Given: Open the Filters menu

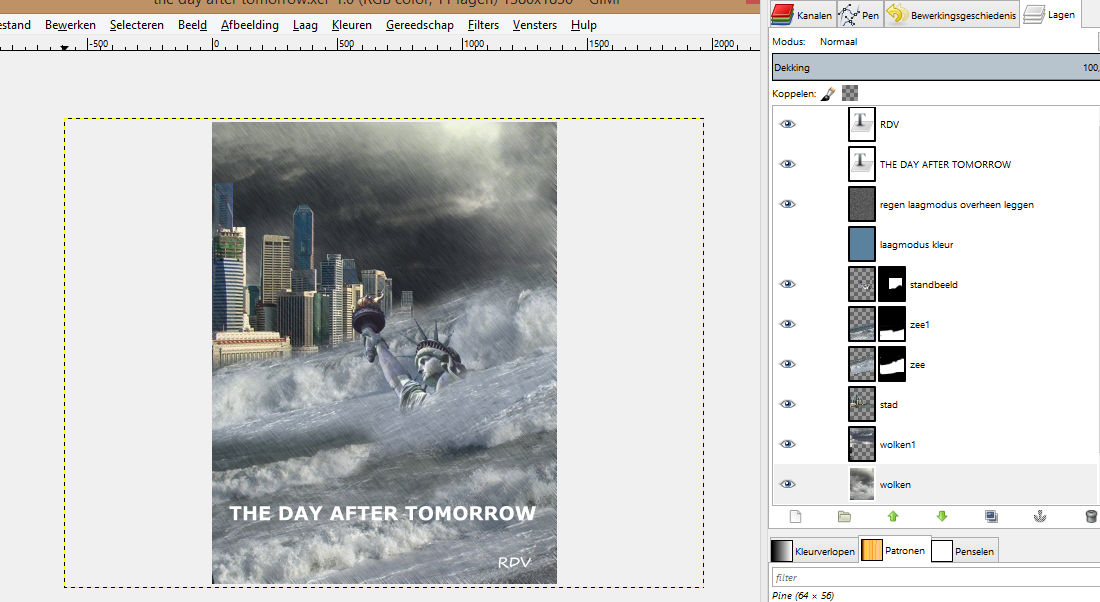Looking at the screenshot, I should 483,25.
